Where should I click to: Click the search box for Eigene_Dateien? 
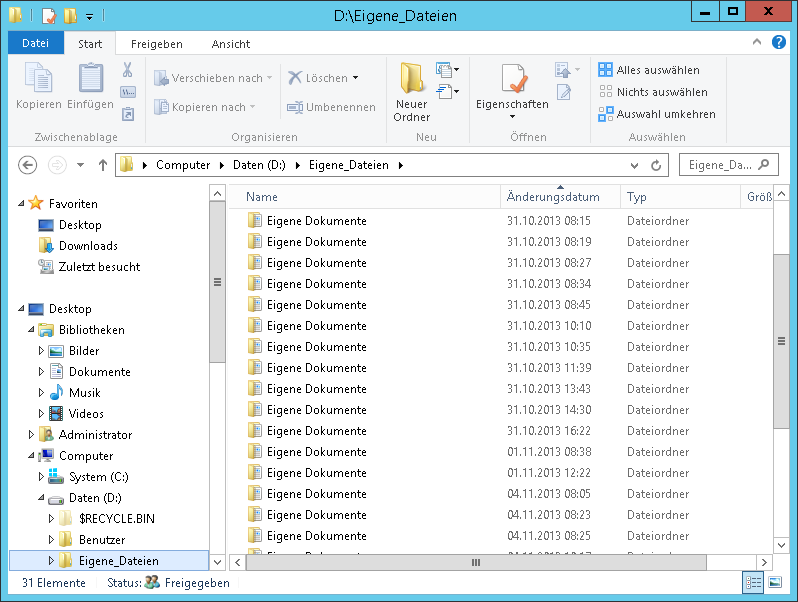click(718, 165)
